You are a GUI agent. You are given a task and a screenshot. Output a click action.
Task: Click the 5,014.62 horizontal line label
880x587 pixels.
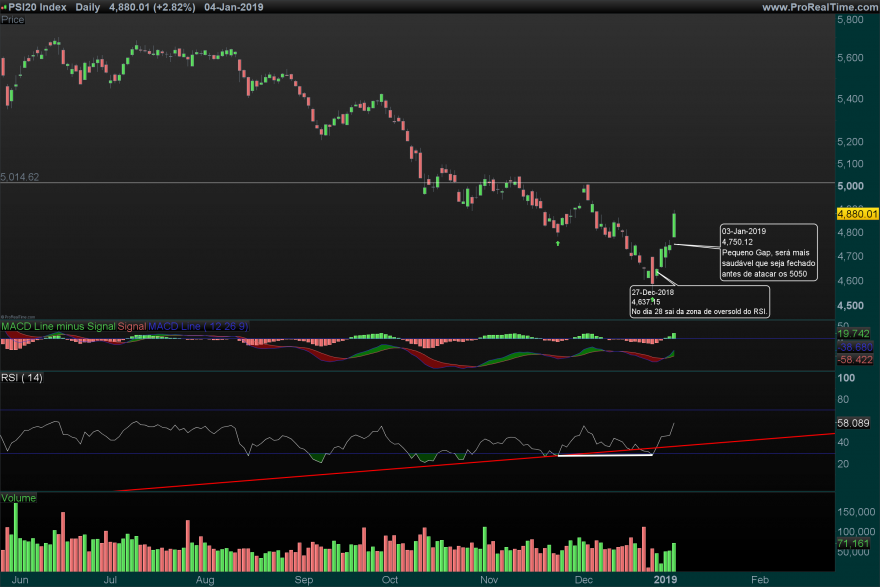pyautogui.click(x=20, y=177)
